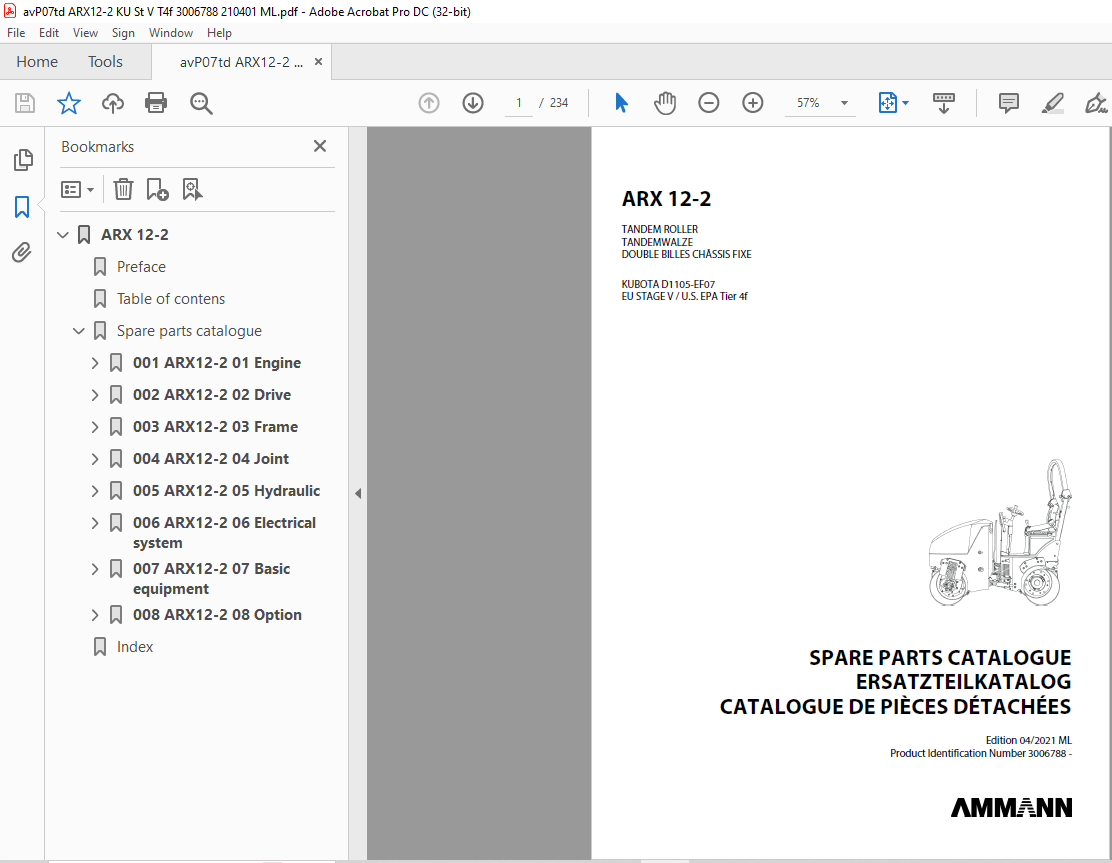Screen dimensions: 1112x863
Task: Find current bookmark icon
Action: click(192, 189)
